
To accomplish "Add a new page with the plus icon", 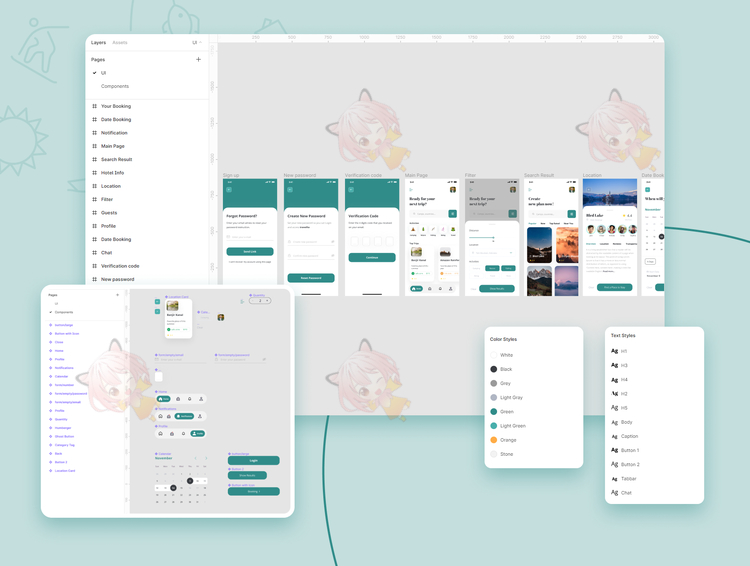I will click(199, 59).
